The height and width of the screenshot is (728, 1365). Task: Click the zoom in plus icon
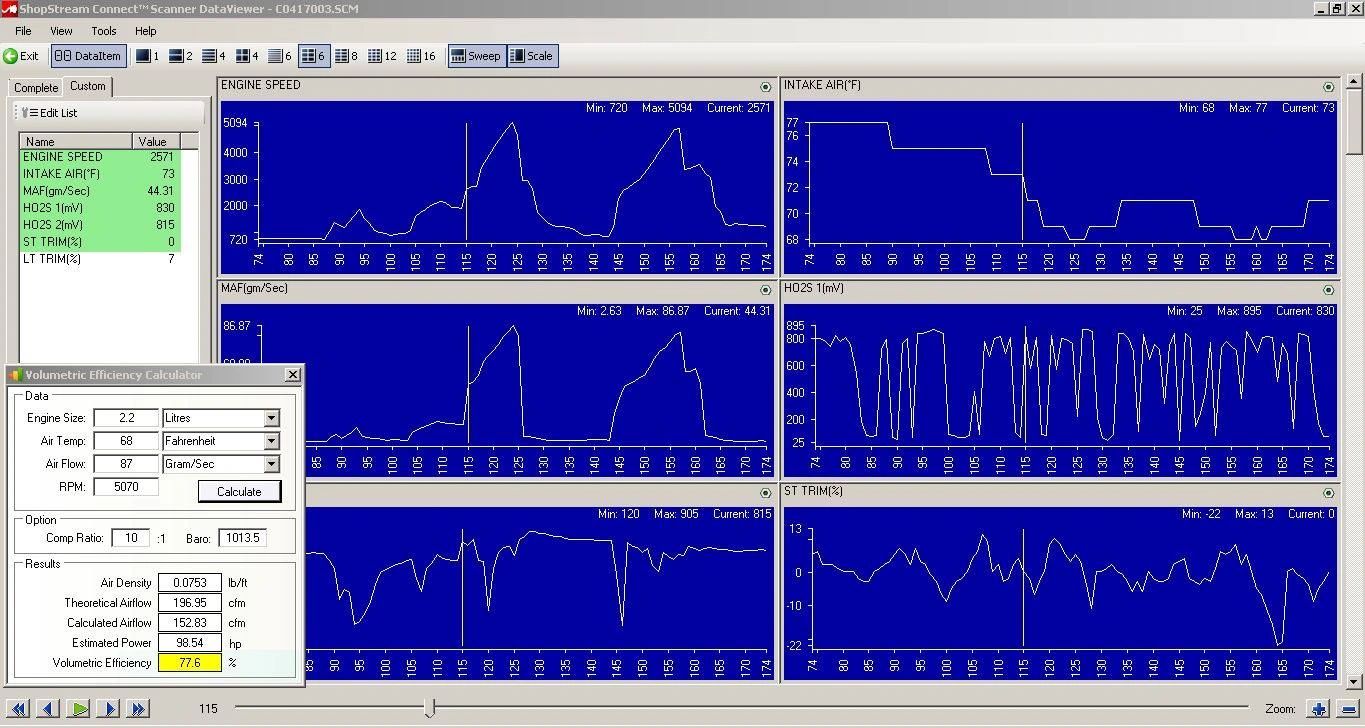click(x=1319, y=709)
